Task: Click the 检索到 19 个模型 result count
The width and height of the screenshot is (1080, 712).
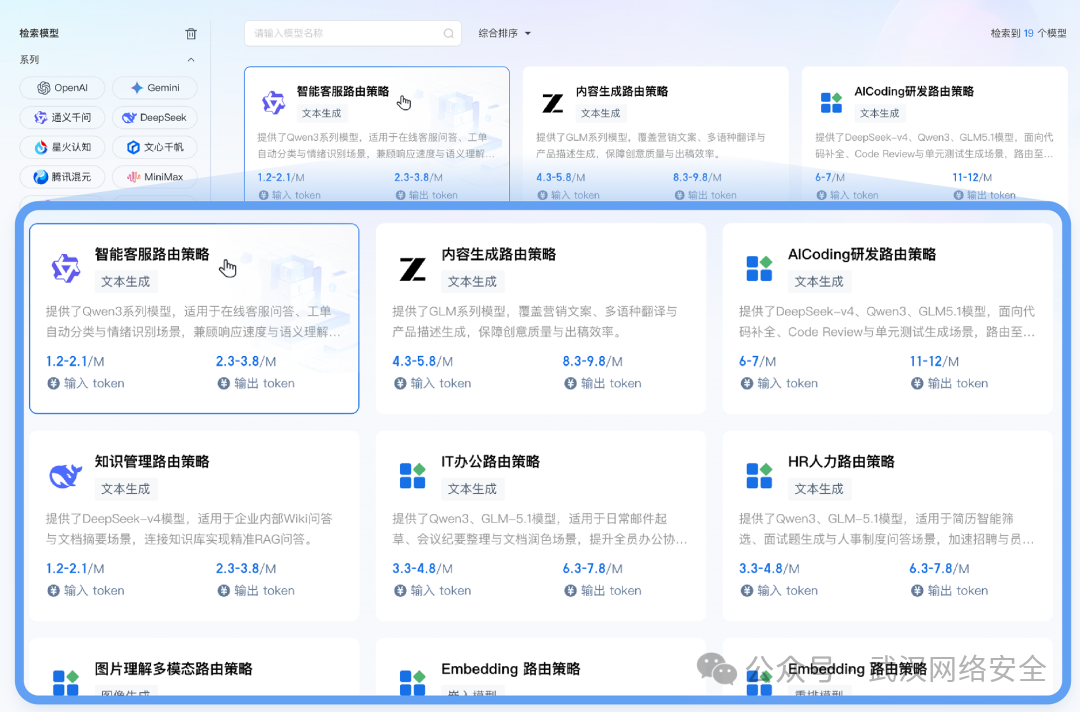Action: [1028, 33]
